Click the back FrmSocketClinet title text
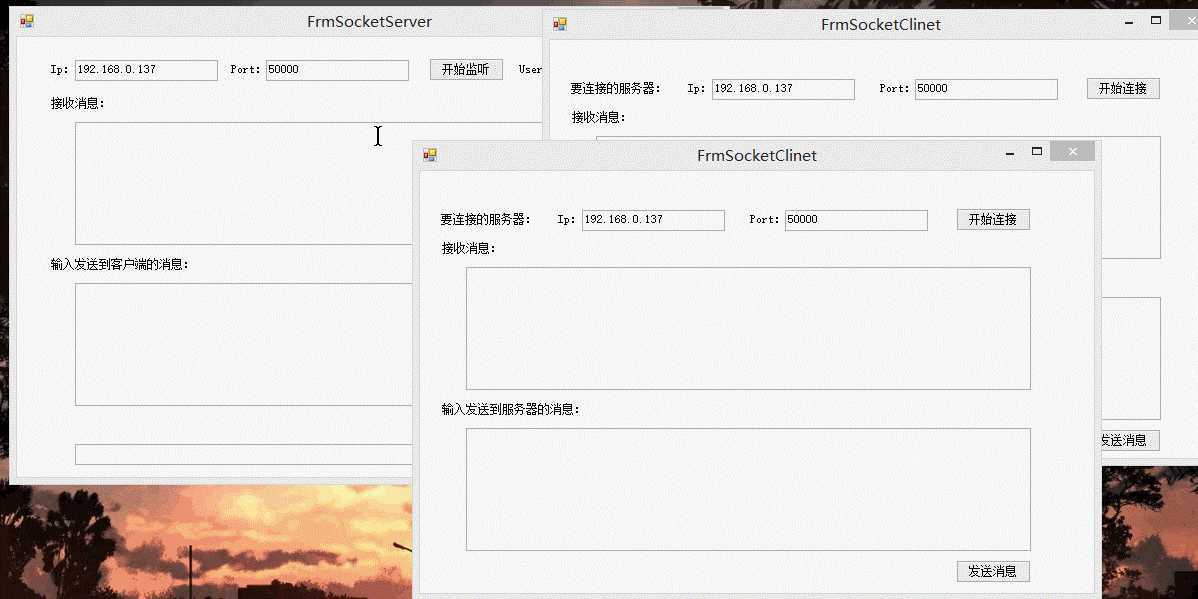Viewport: 1198px width, 599px height. (x=881, y=24)
